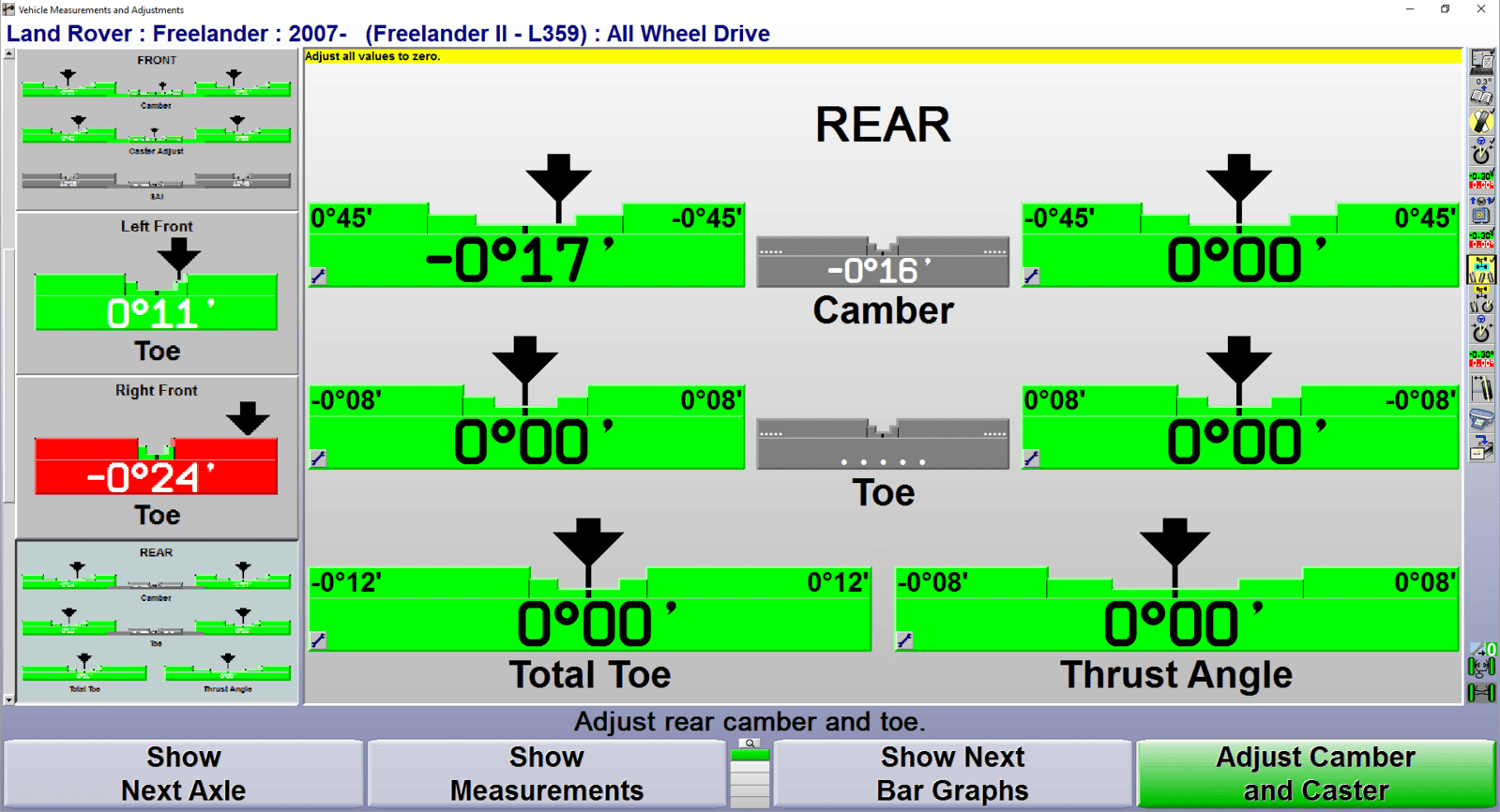Viewport: 1500px width, 812px height.
Task: Select the Left Front Toe thumbnail
Action: tap(157, 293)
